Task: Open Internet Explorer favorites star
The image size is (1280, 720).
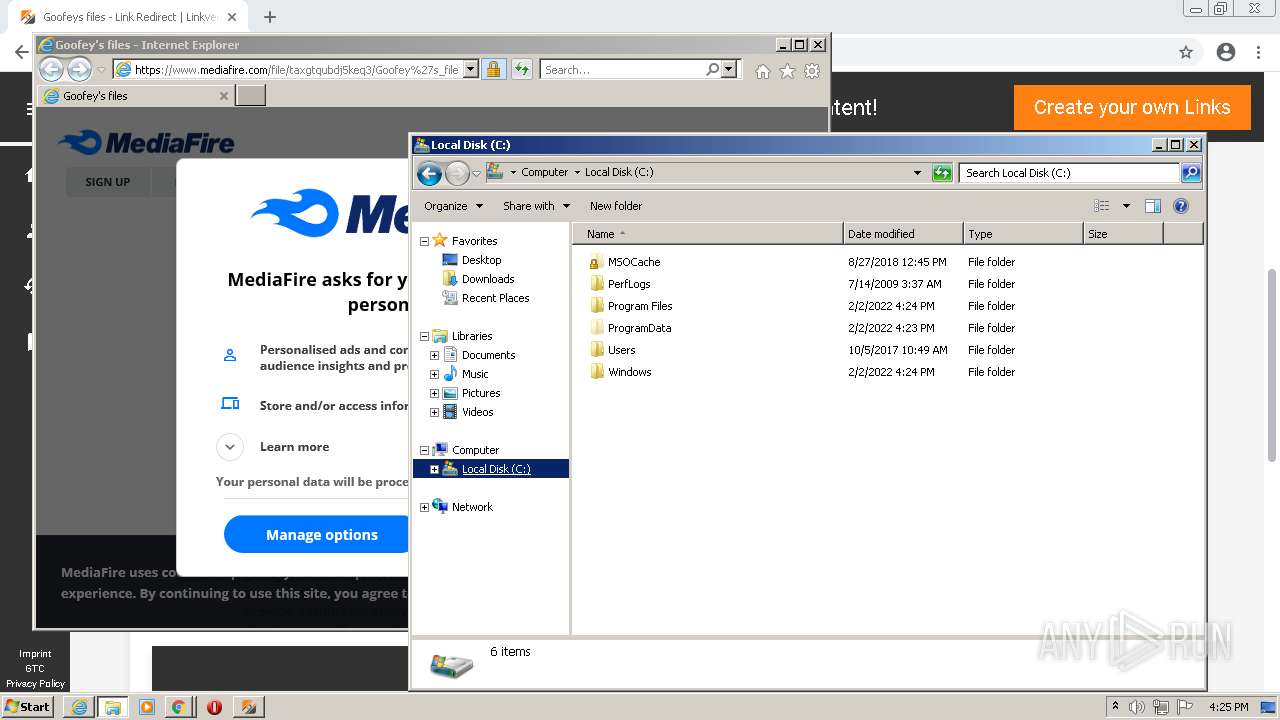Action: tap(787, 71)
